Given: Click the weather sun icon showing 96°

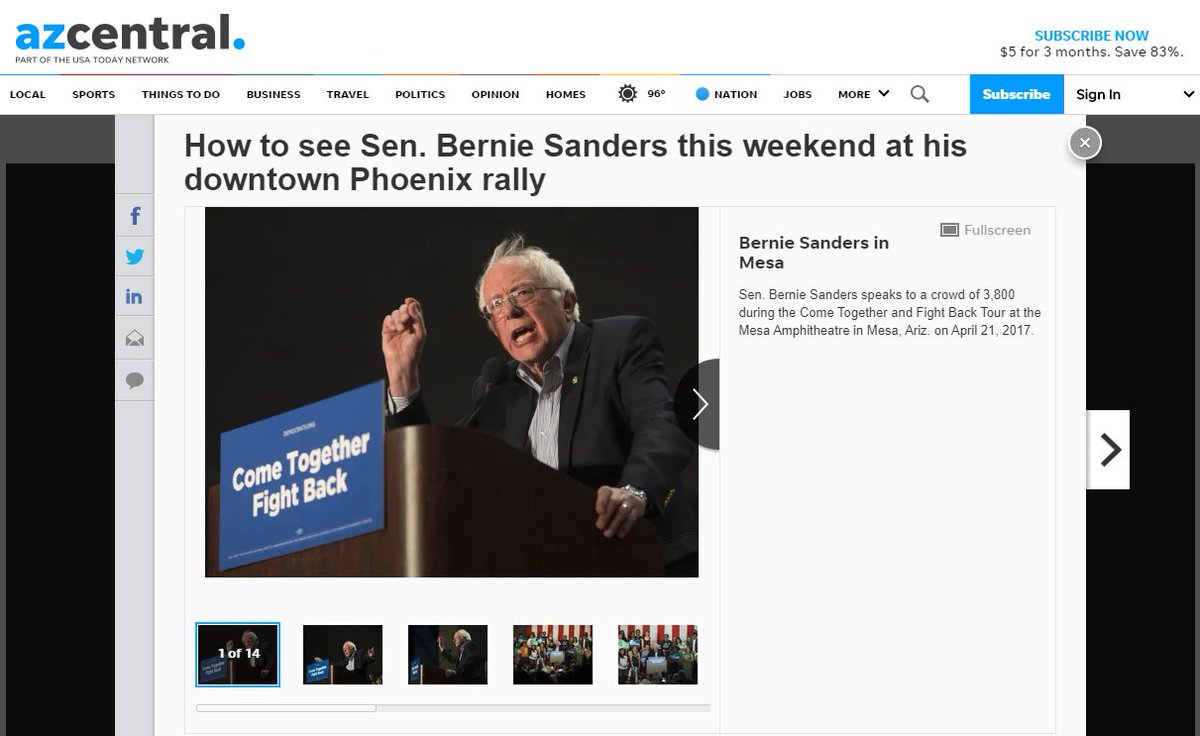Looking at the screenshot, I should [627, 94].
